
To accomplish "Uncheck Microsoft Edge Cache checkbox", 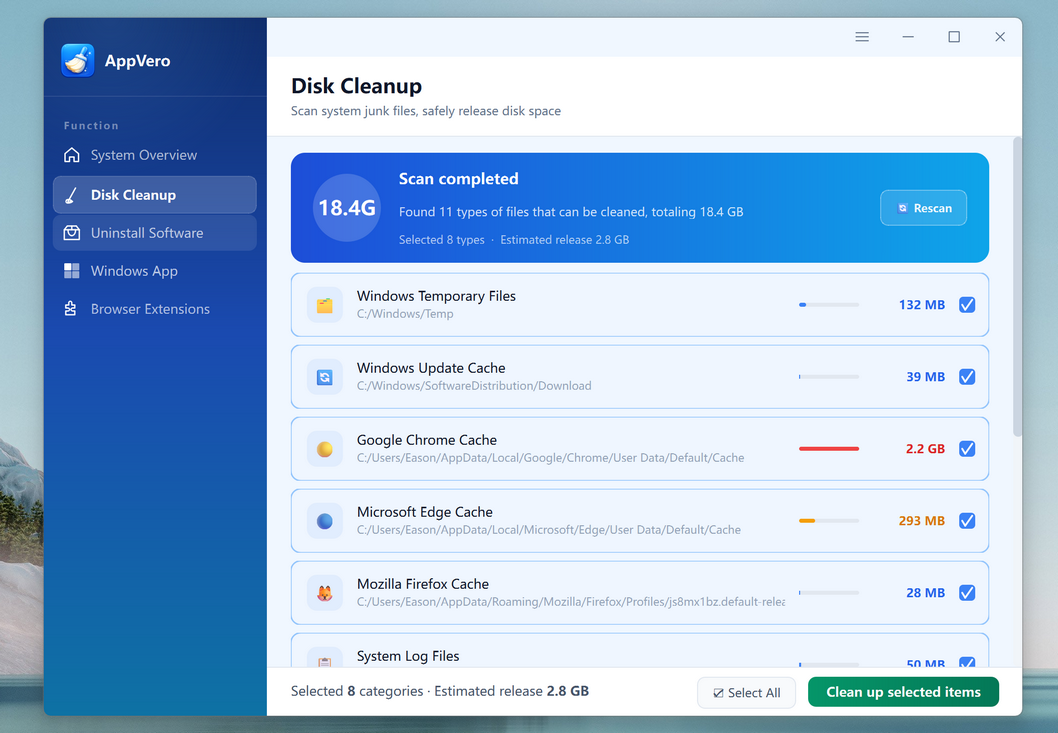I will pos(967,521).
